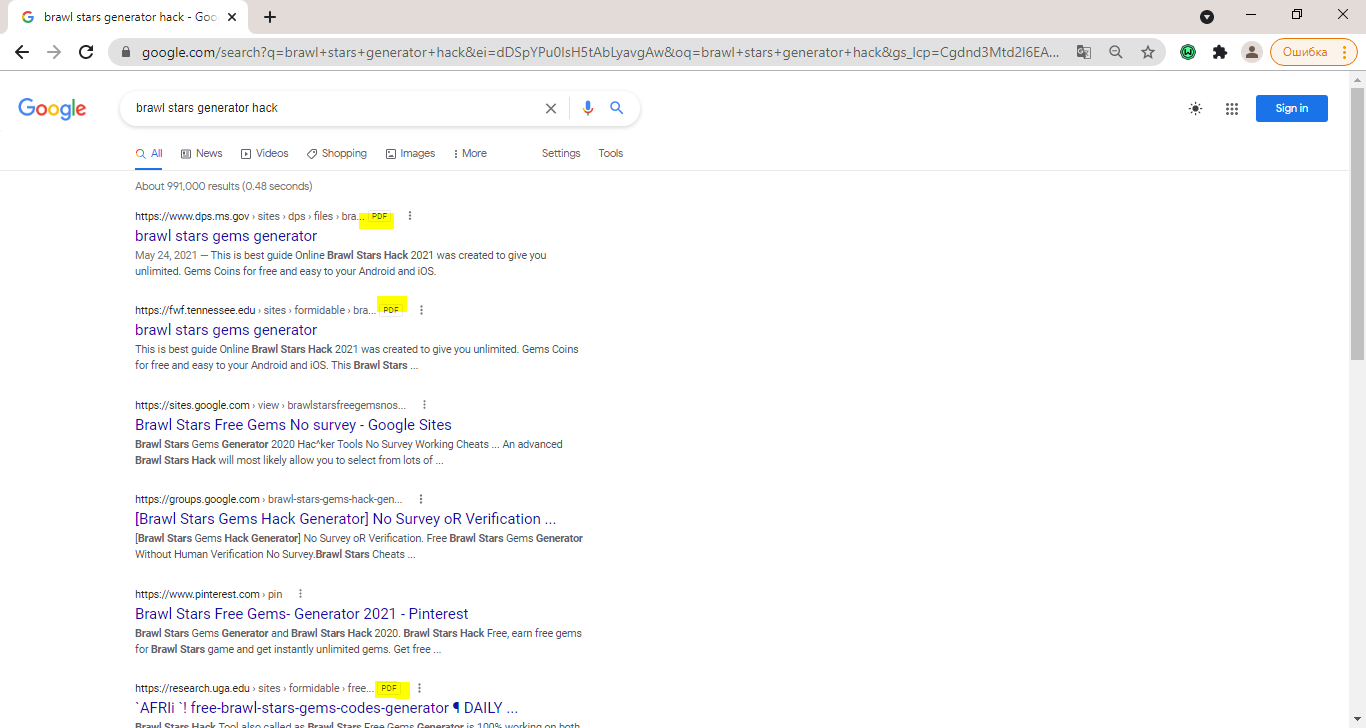Viewport: 1366px width, 728px height.
Task: Open options menu for groups.google.com result
Action: [x=421, y=499]
